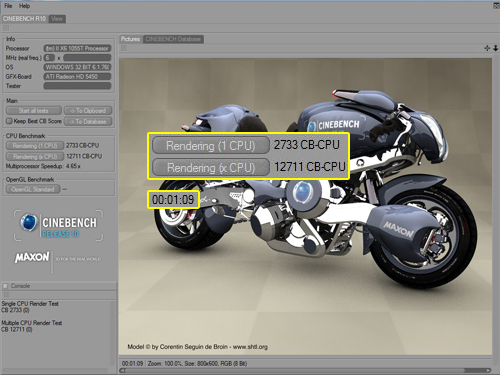Click "Single CPU Render Test" console line
The image size is (500, 375).
point(30,304)
